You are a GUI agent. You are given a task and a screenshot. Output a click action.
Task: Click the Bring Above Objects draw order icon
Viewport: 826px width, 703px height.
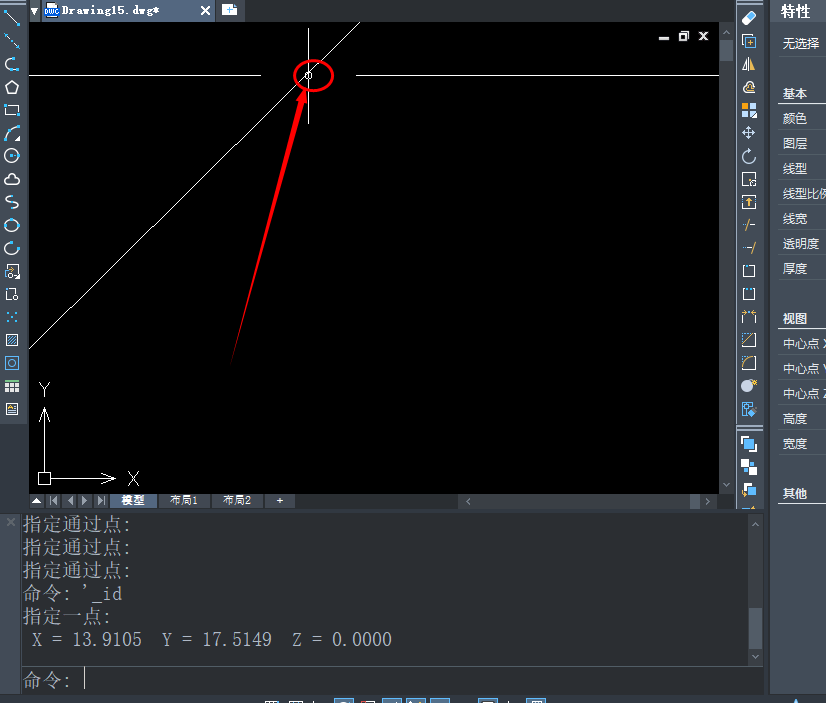point(749,490)
